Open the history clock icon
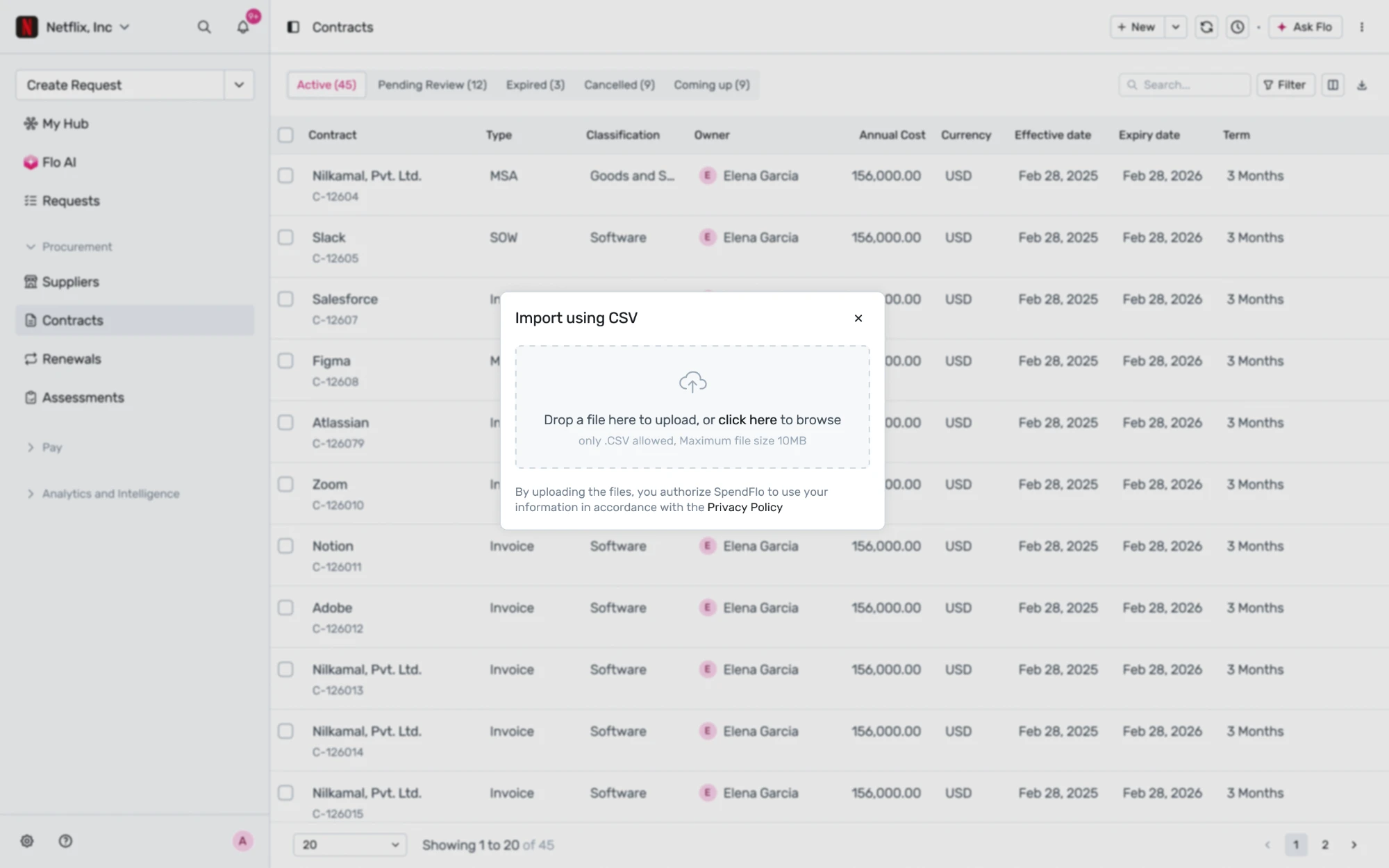Screen dimensions: 1389x868 click(1237, 27)
